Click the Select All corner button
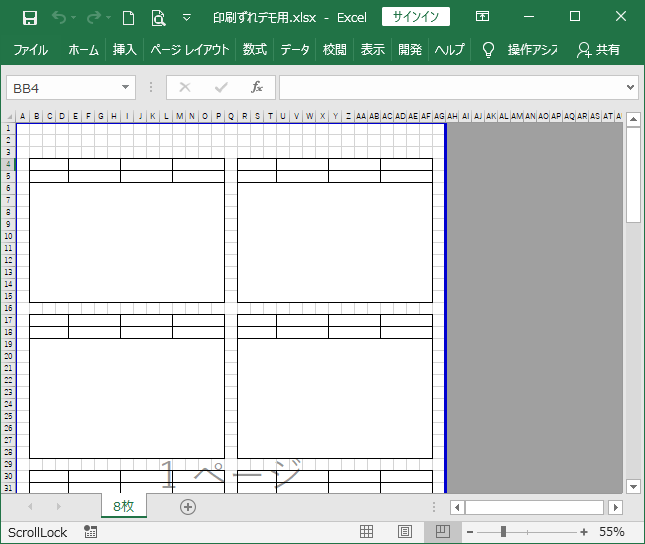 pyautogui.click(x=8, y=116)
